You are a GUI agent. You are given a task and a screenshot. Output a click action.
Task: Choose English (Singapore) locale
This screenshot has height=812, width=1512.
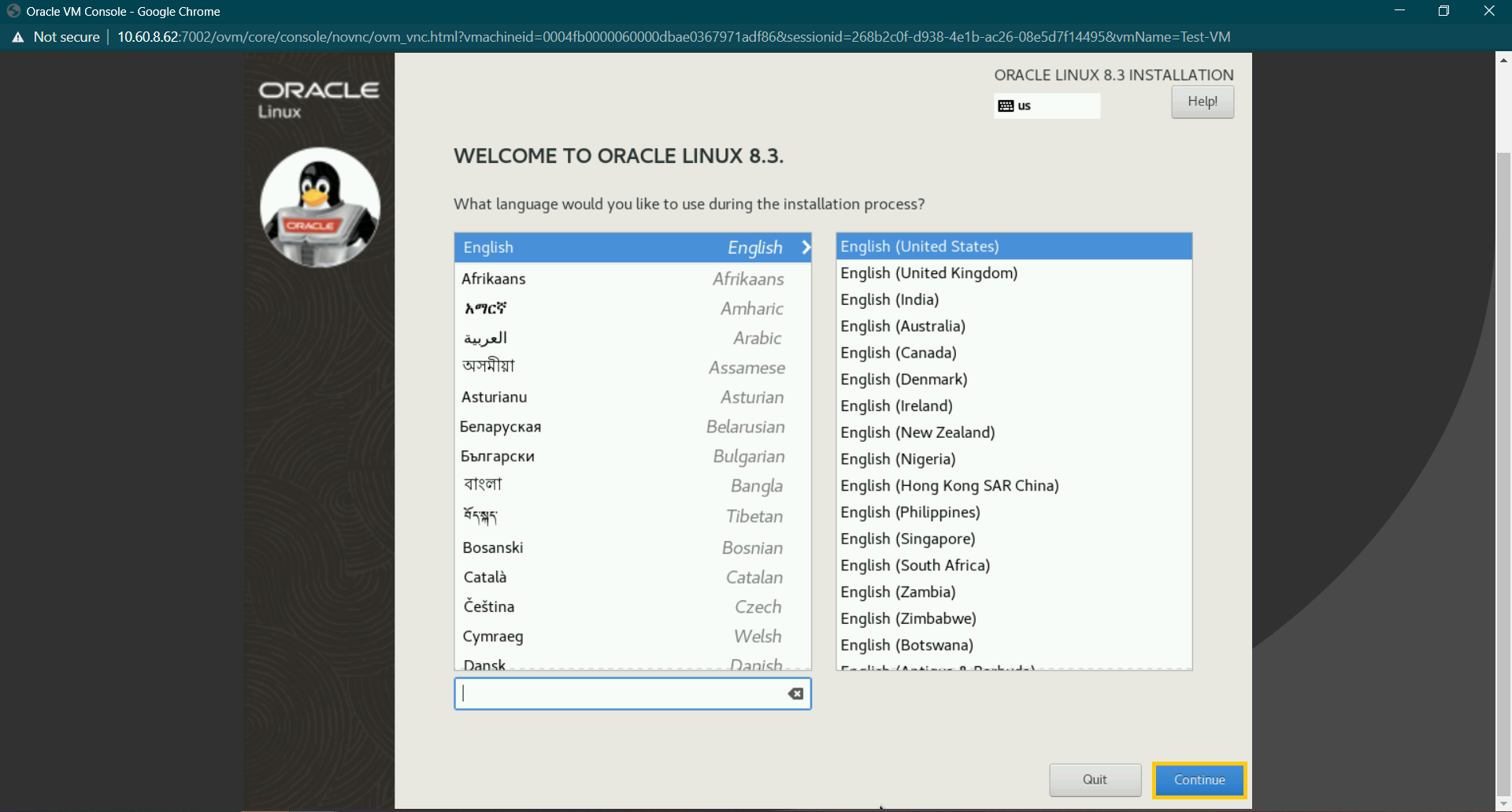1014,539
